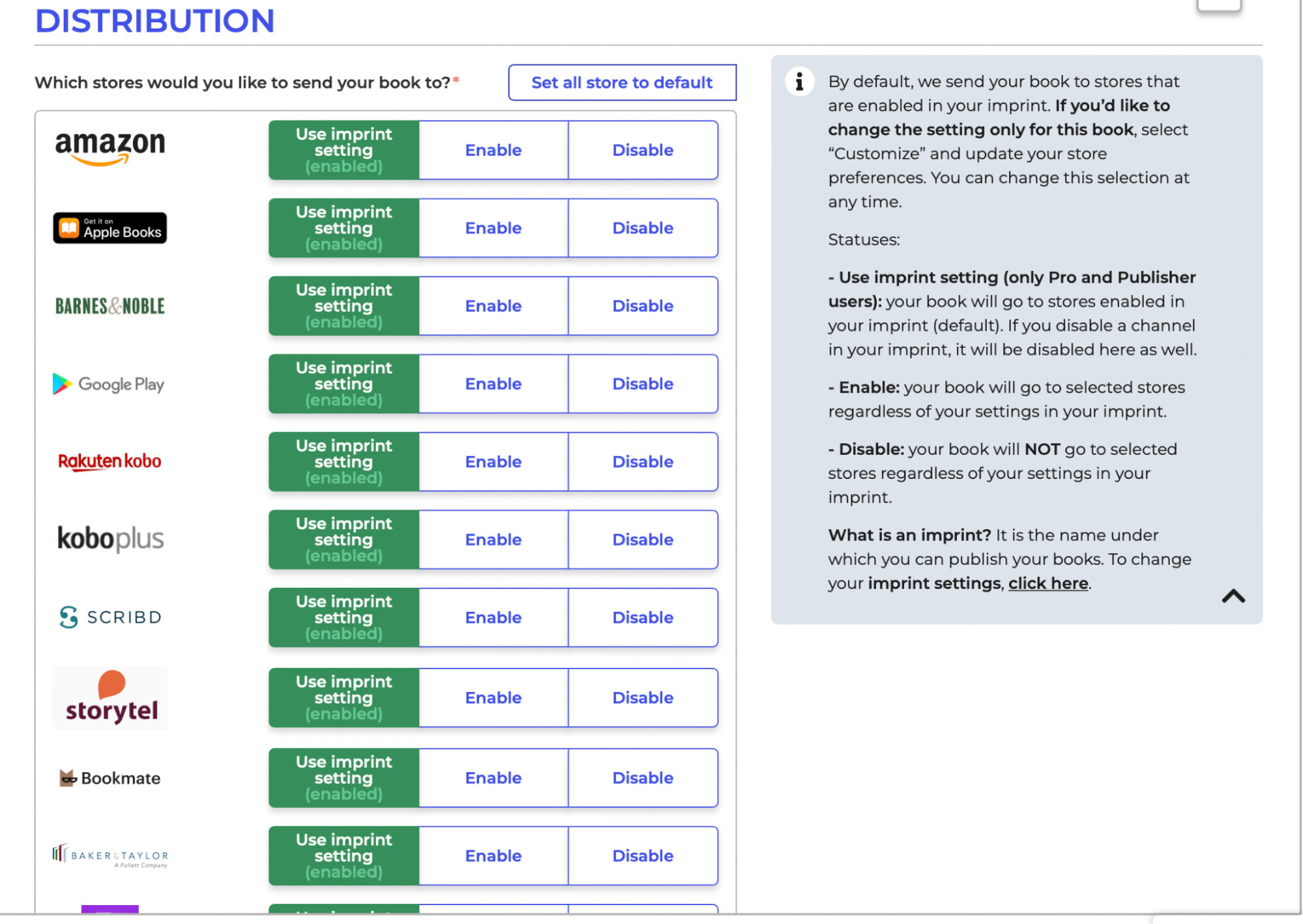The width and height of the screenshot is (1303, 924).
Task: Select Use imprint setting for Bookmate
Action: 344,778
